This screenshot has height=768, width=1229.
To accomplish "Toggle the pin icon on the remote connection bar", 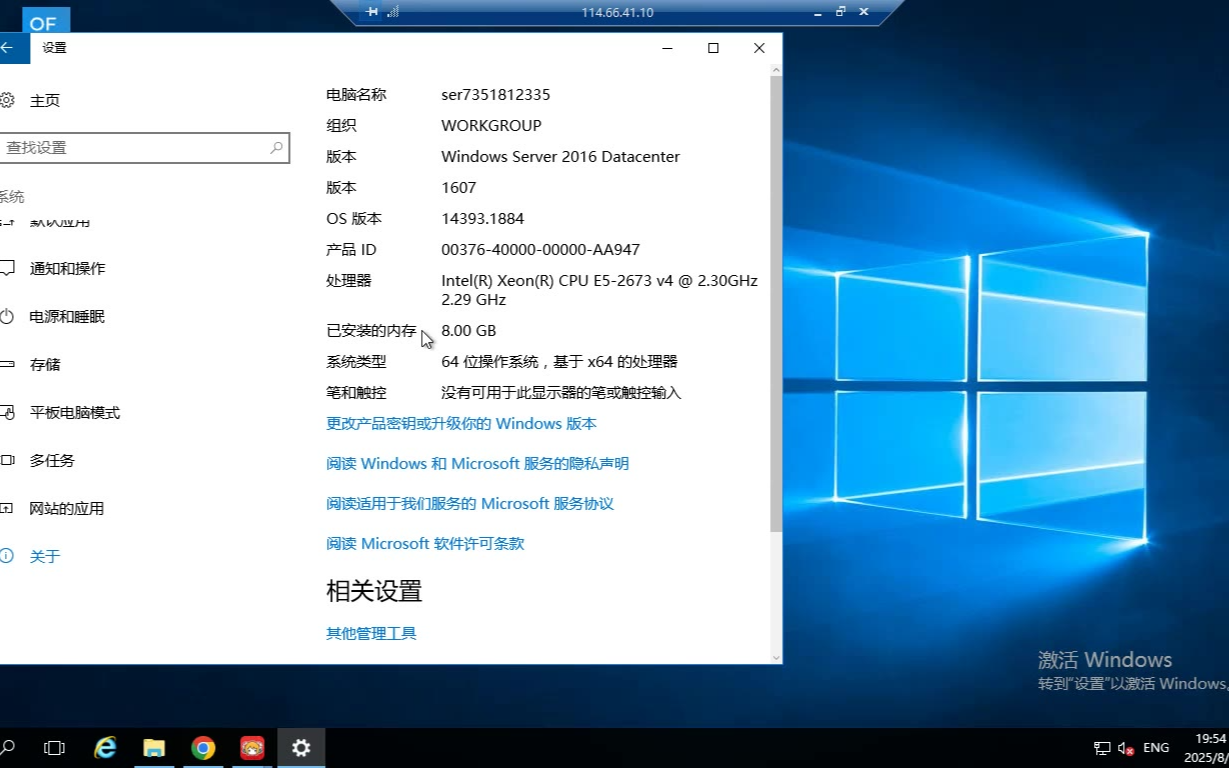I will [x=372, y=12].
